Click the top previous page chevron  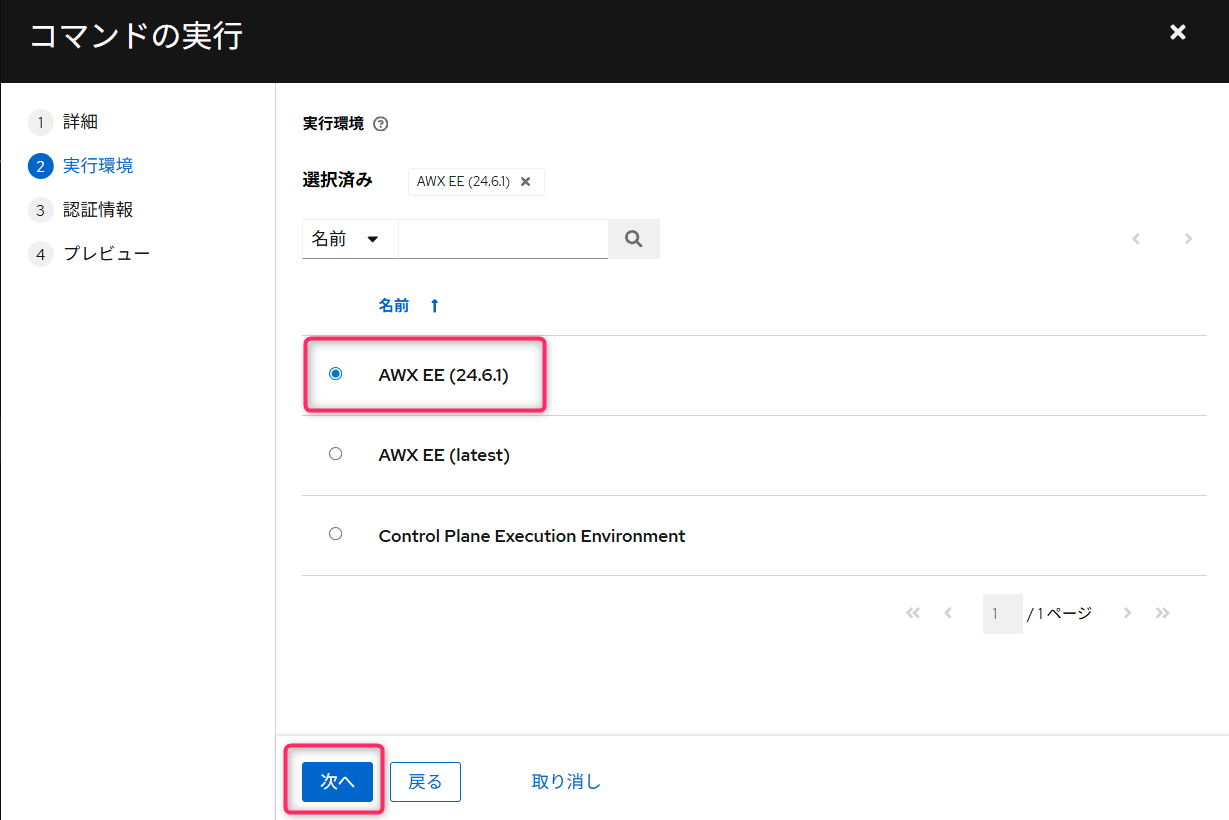[1136, 239]
